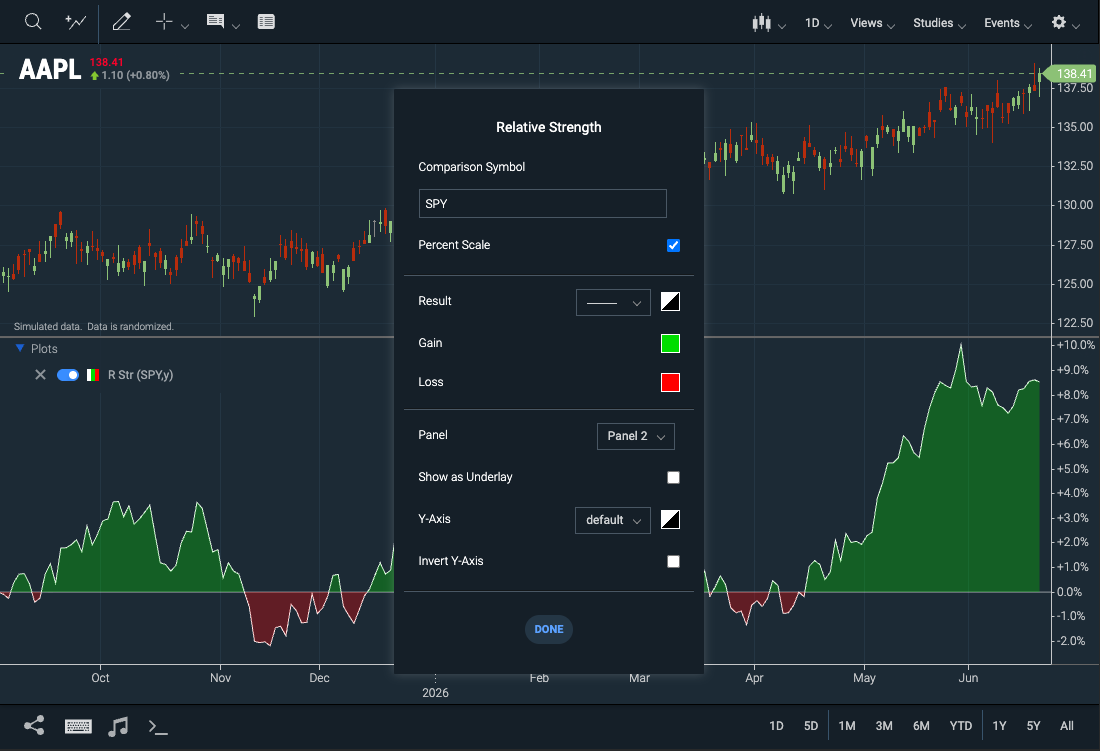Click the crosshair tool icon
The image size is (1100, 751).
click(x=164, y=22)
